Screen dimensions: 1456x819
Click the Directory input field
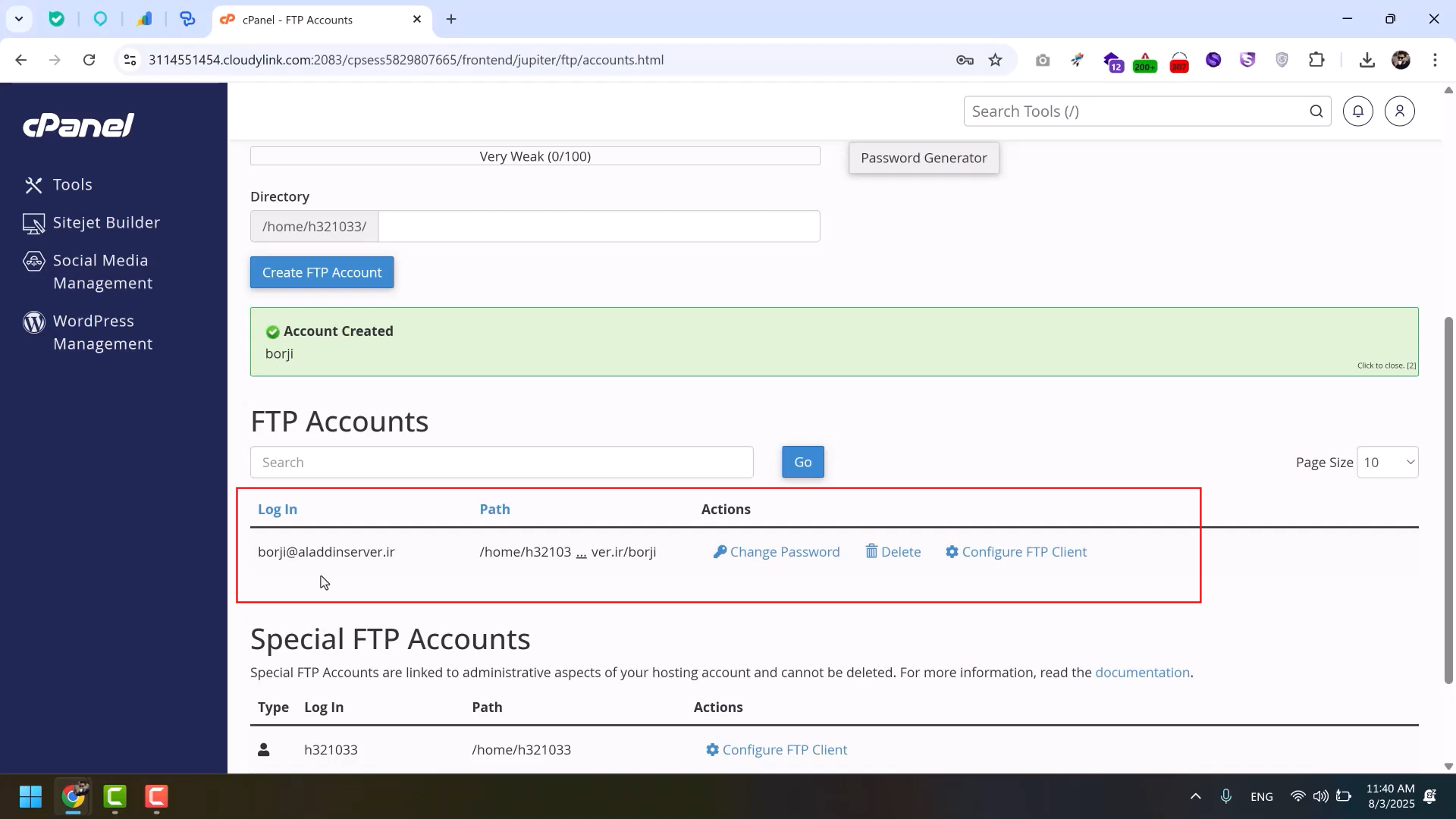[x=599, y=226]
